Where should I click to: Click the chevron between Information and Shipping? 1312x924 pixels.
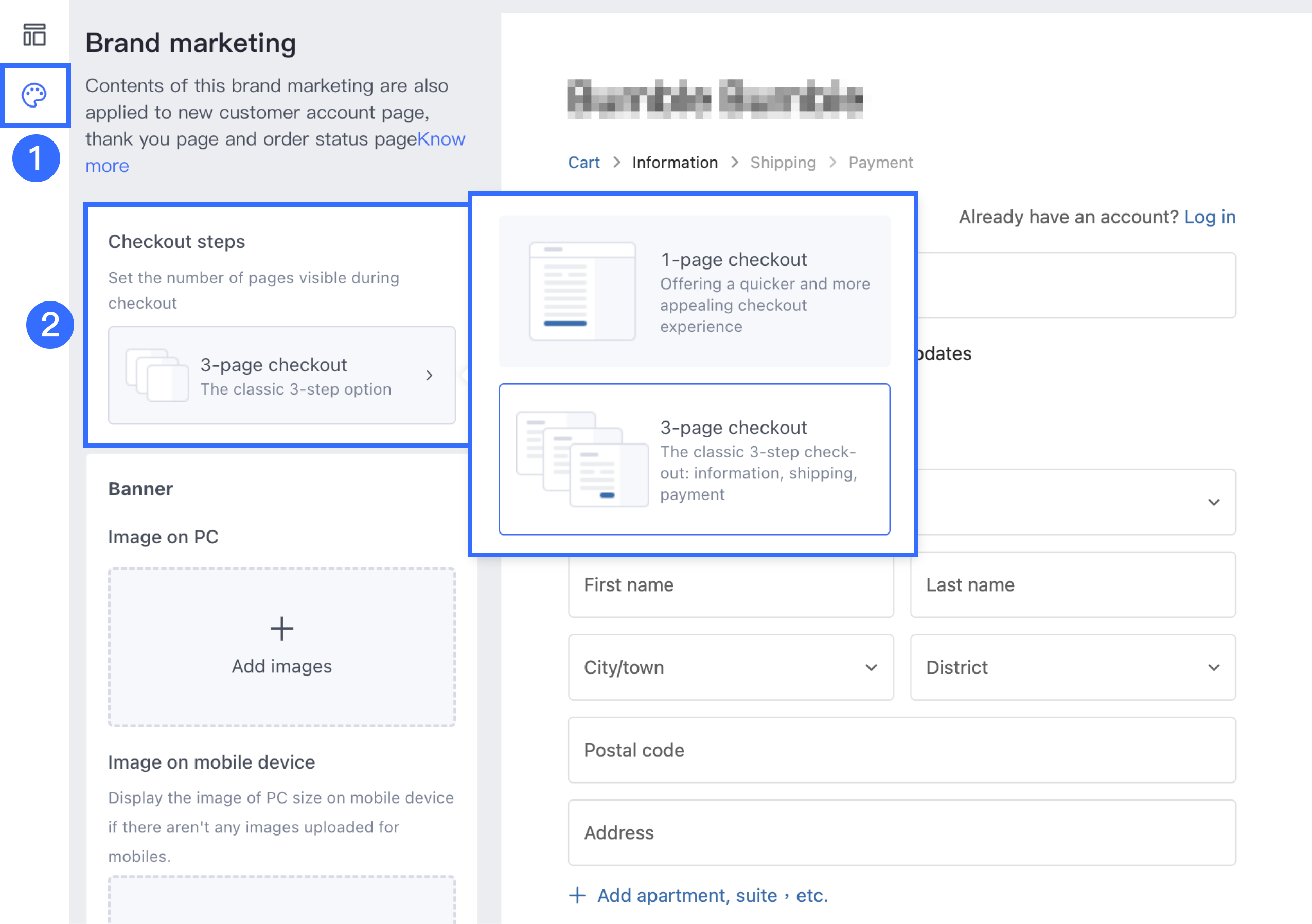(734, 163)
